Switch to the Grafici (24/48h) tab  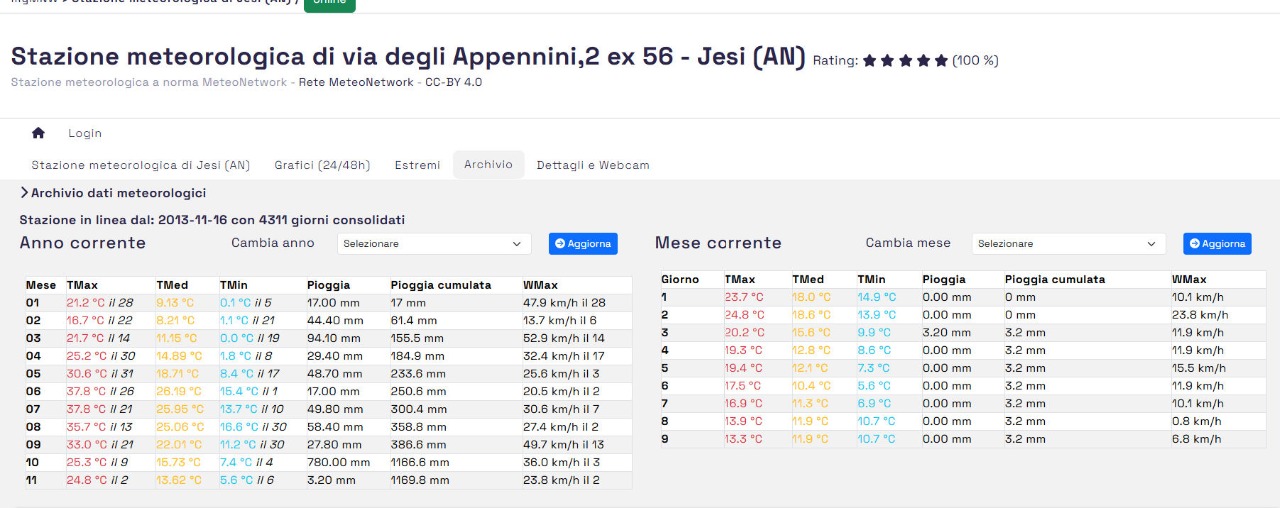pos(322,165)
